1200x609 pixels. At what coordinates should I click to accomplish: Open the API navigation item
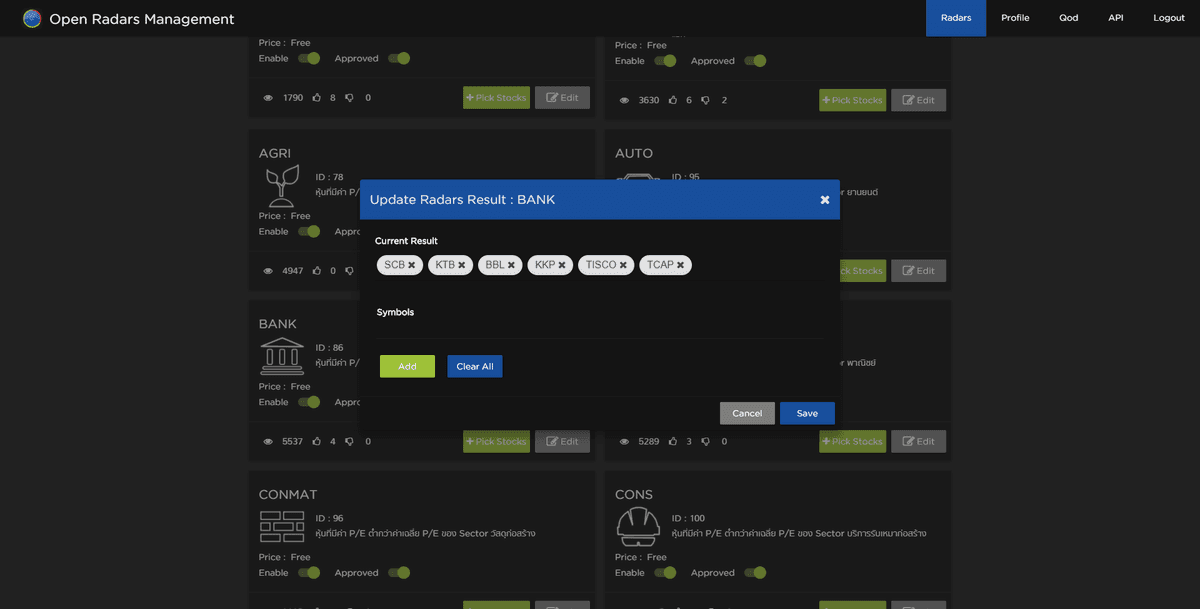[1116, 18]
